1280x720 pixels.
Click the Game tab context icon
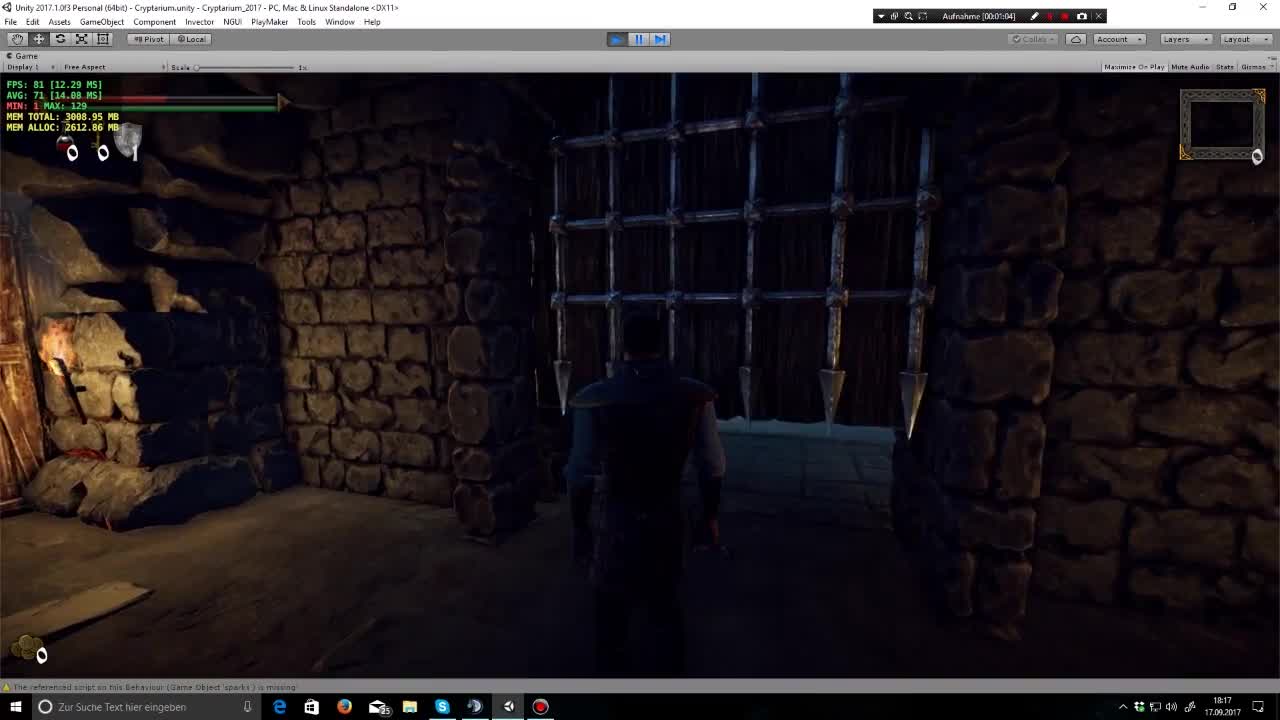10,55
